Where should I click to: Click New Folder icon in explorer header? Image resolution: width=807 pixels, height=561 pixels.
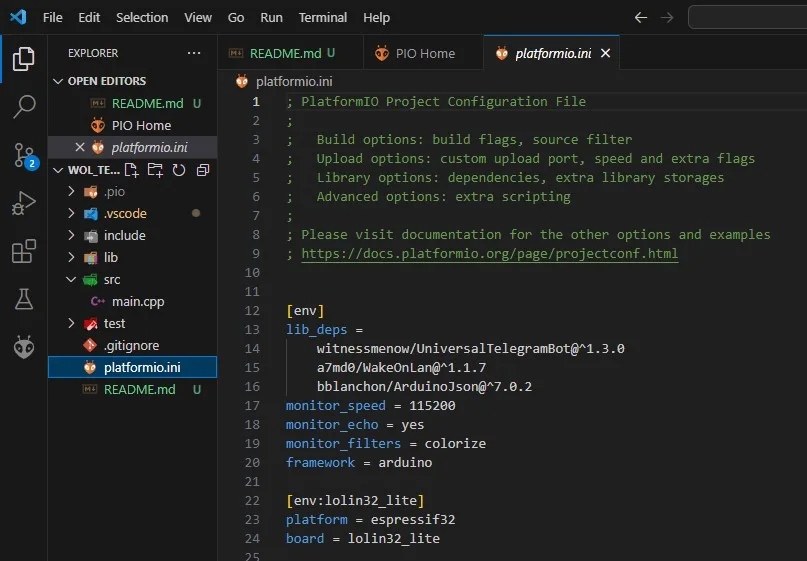click(155, 170)
